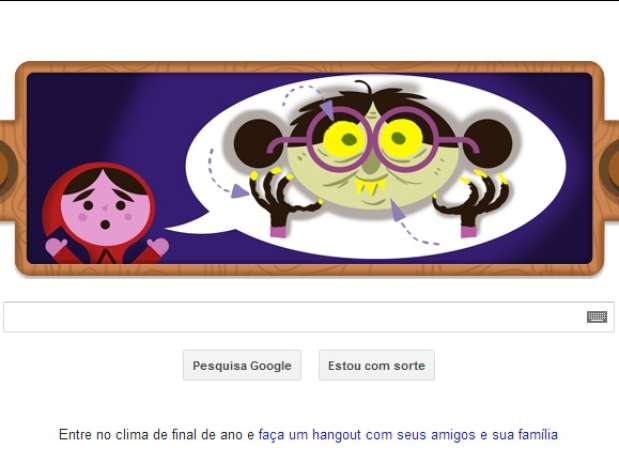Click the wolf's left hair bun
Screen dimensions: 619x464
[x=257, y=143]
